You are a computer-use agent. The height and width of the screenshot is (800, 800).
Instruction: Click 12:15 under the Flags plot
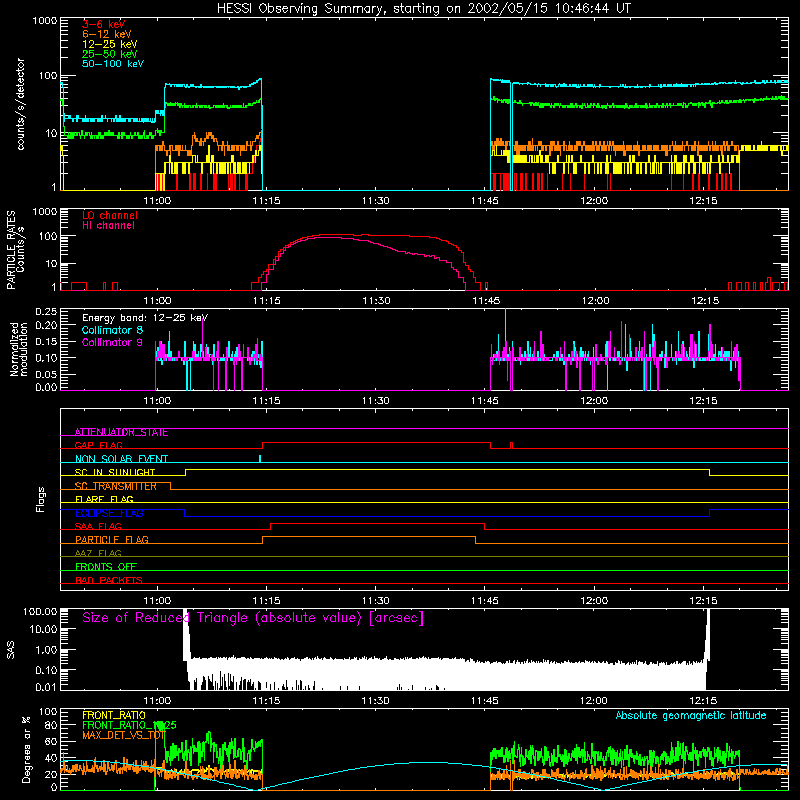(x=703, y=601)
